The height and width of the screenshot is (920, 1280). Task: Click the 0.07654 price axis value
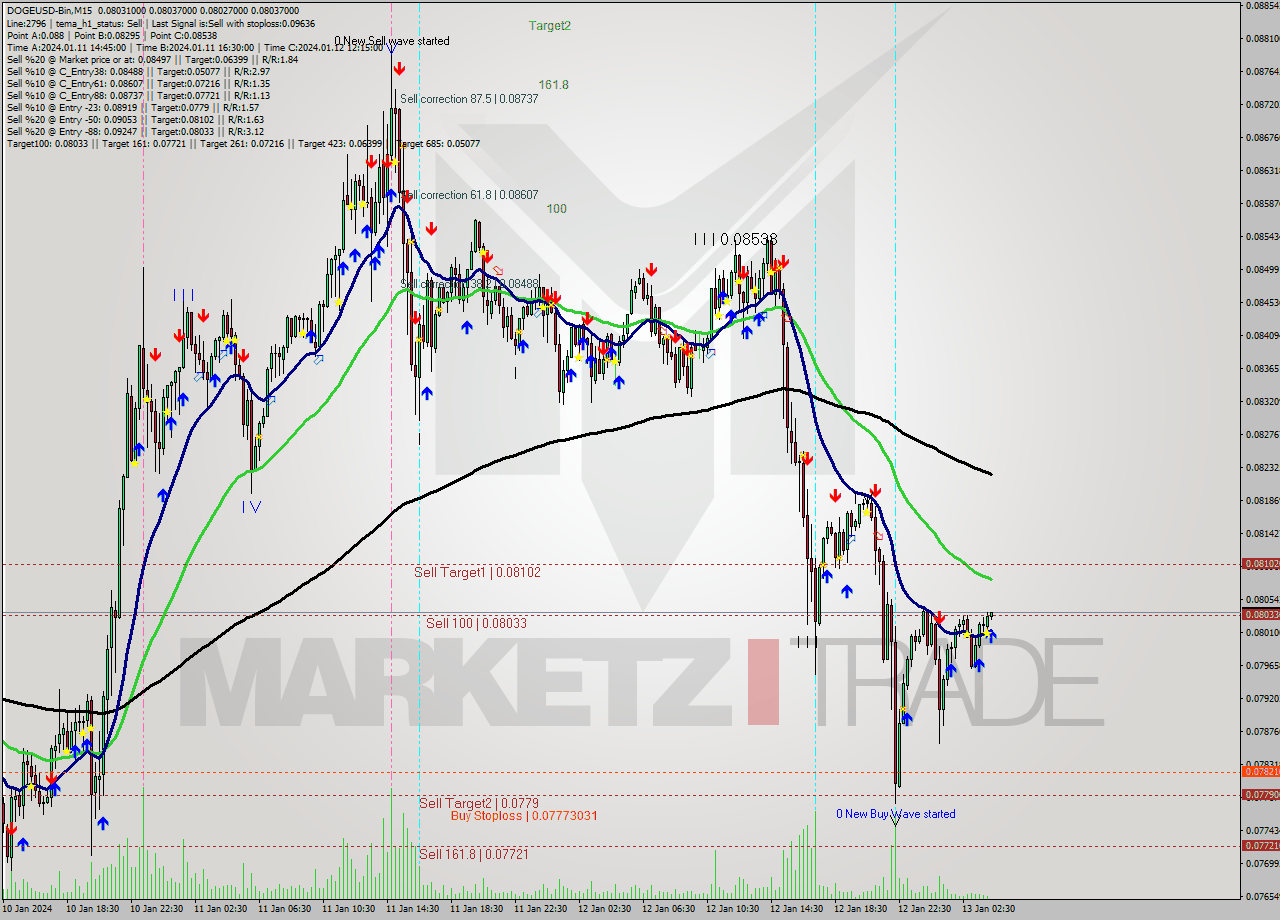click(1262, 897)
